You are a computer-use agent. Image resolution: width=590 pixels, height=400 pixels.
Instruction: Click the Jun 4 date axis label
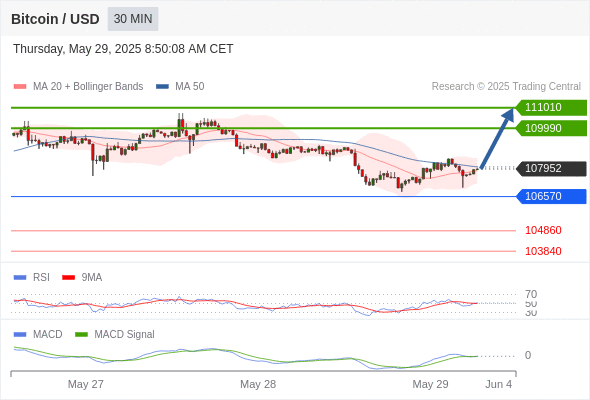tap(499, 384)
